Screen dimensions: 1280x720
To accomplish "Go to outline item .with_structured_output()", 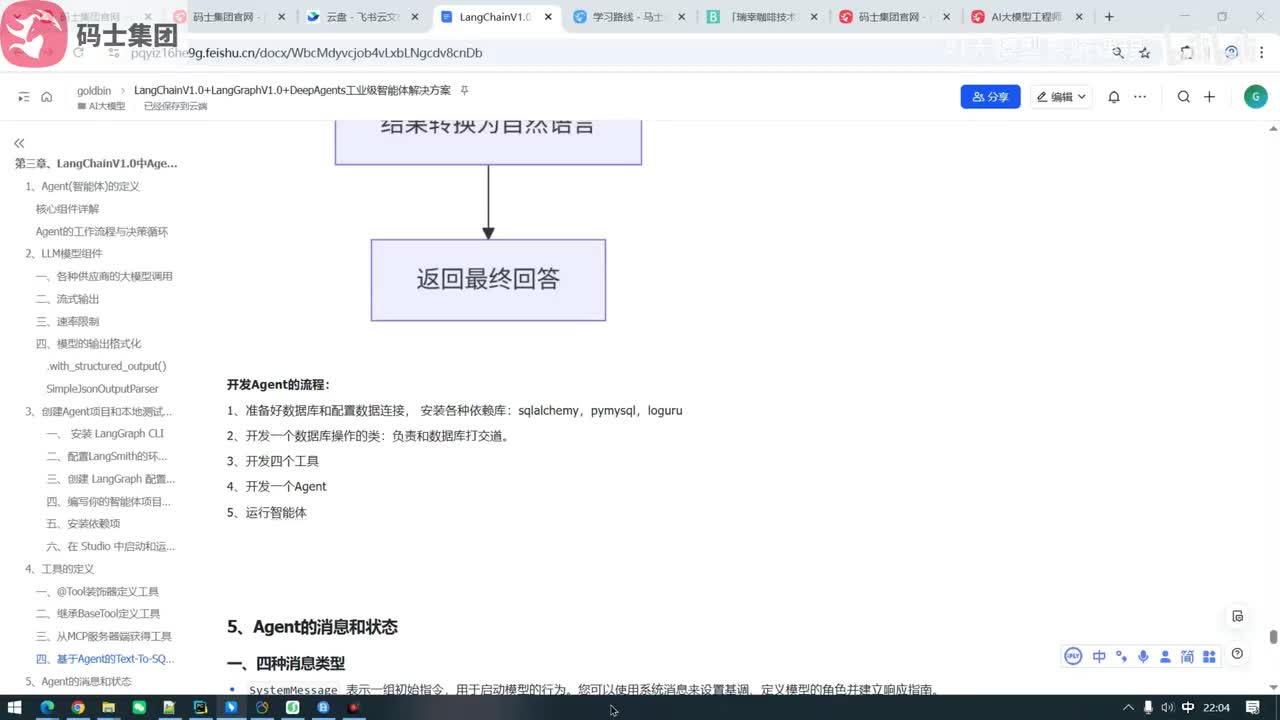I will click(x=106, y=366).
